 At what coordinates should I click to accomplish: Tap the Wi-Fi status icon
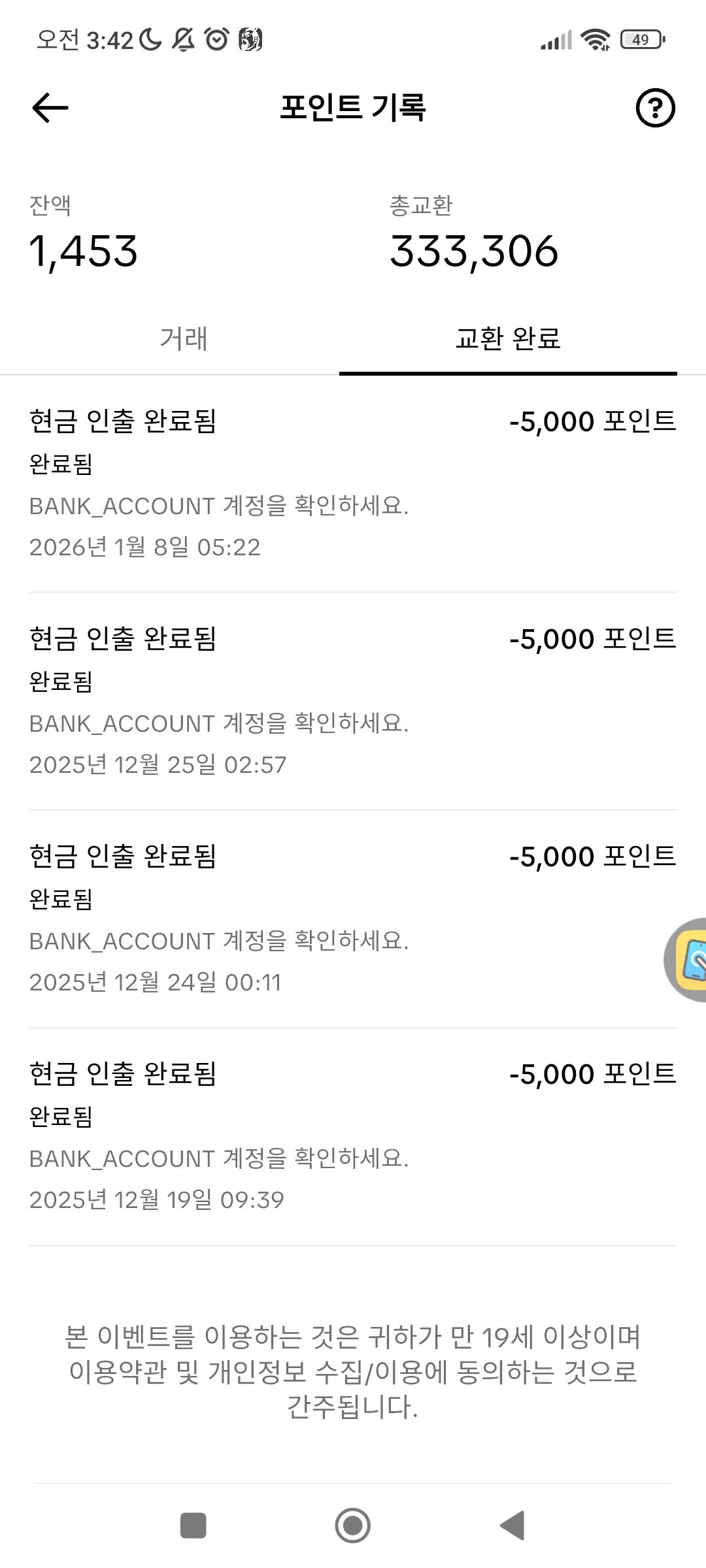point(595,40)
